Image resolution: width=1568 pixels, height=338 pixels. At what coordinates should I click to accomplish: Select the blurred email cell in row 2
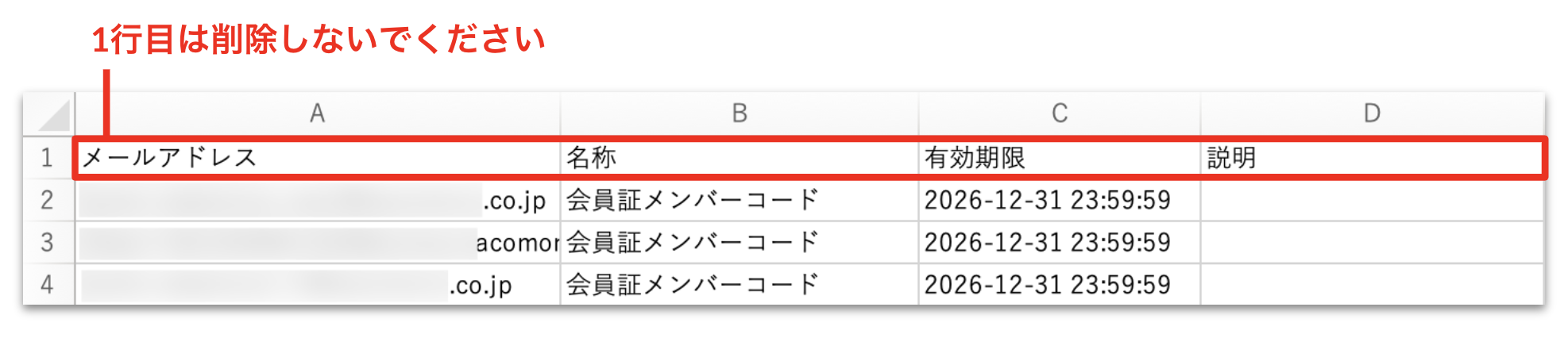[318, 200]
